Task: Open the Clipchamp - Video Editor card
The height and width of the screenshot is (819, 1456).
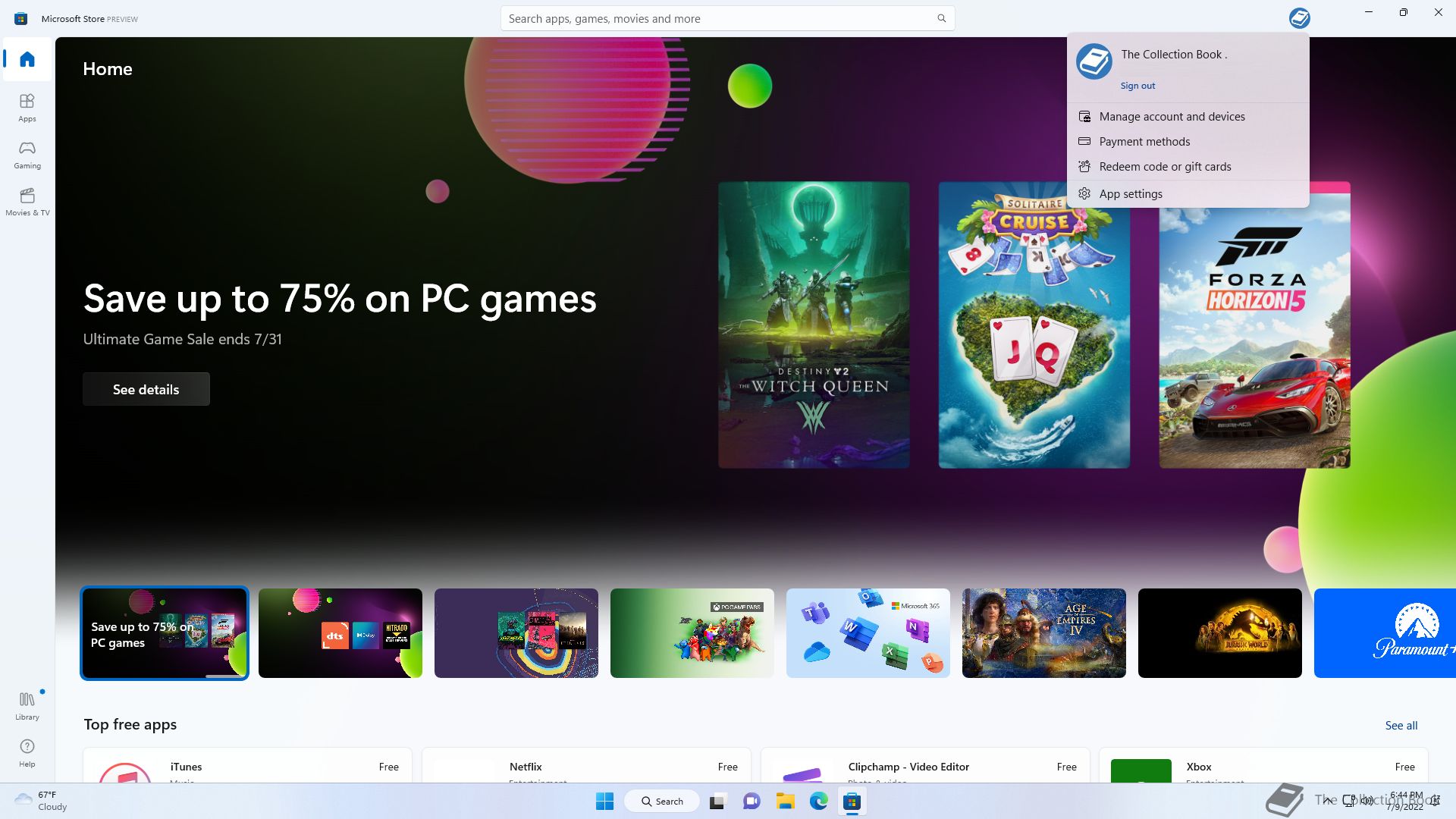Action: pyautogui.click(x=925, y=765)
